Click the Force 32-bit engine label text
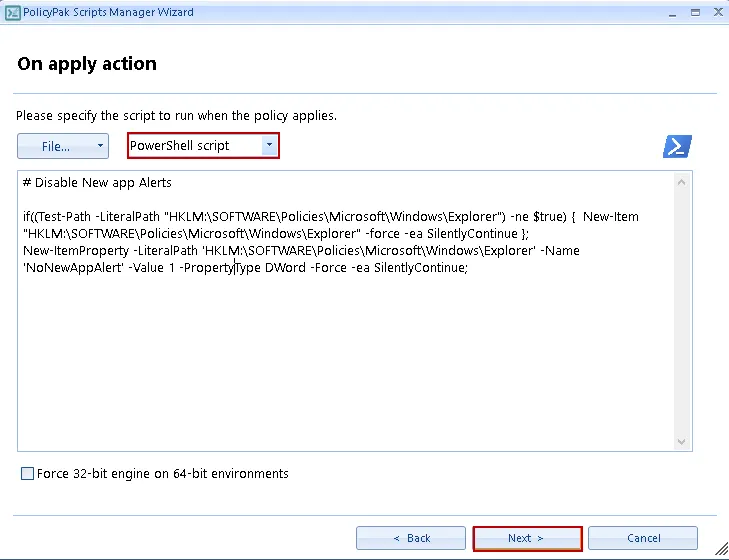 click(162, 474)
